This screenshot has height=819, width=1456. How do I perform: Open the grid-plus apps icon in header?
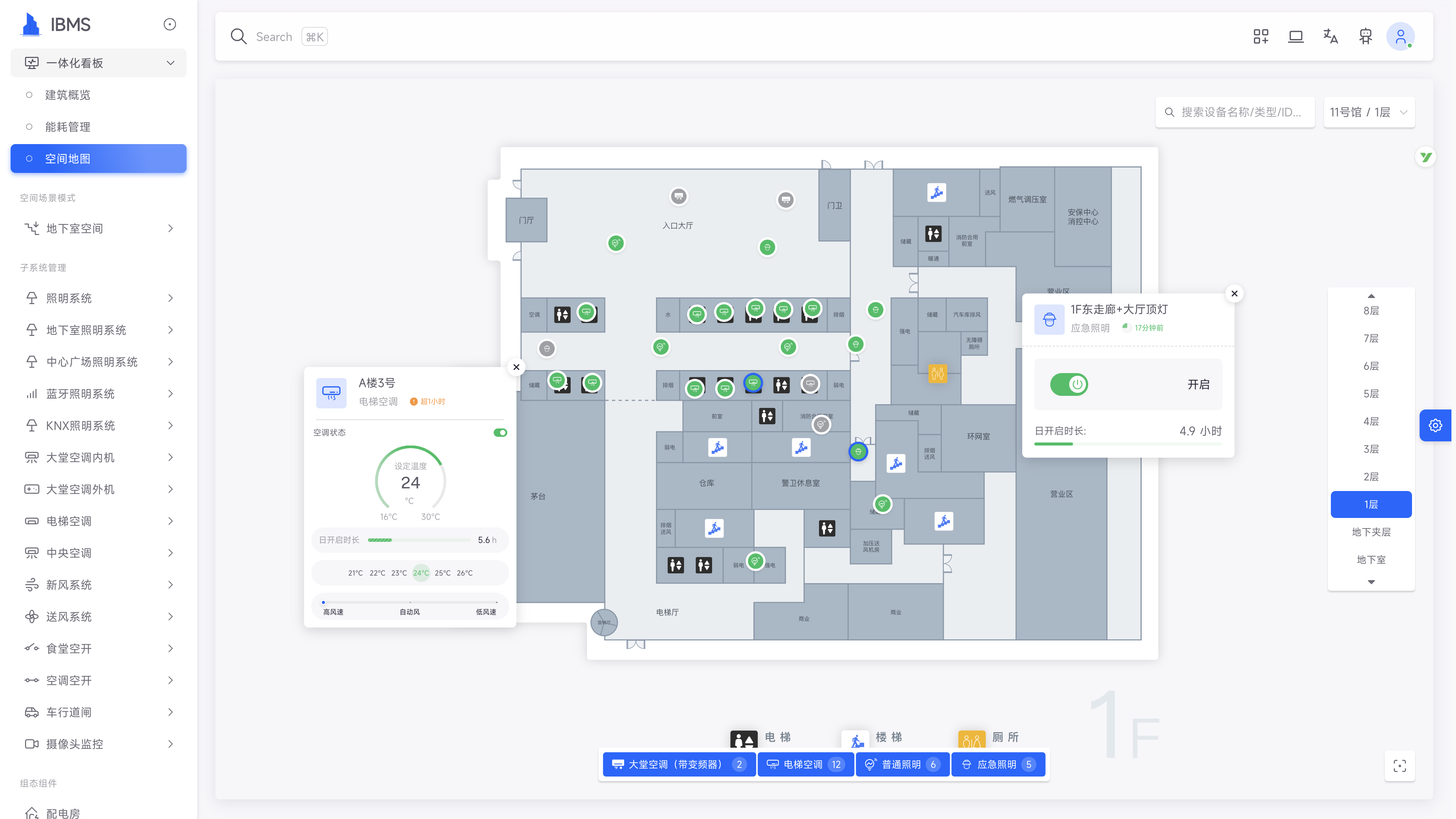click(x=1260, y=37)
